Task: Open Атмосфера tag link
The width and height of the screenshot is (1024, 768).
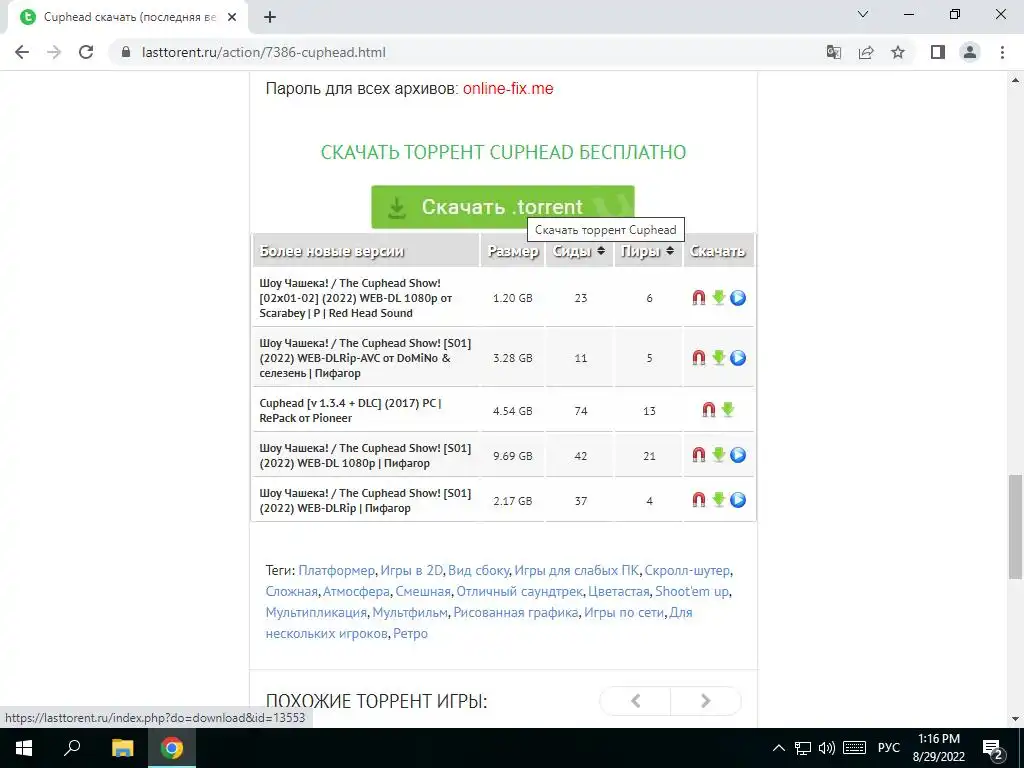Action: coord(356,591)
